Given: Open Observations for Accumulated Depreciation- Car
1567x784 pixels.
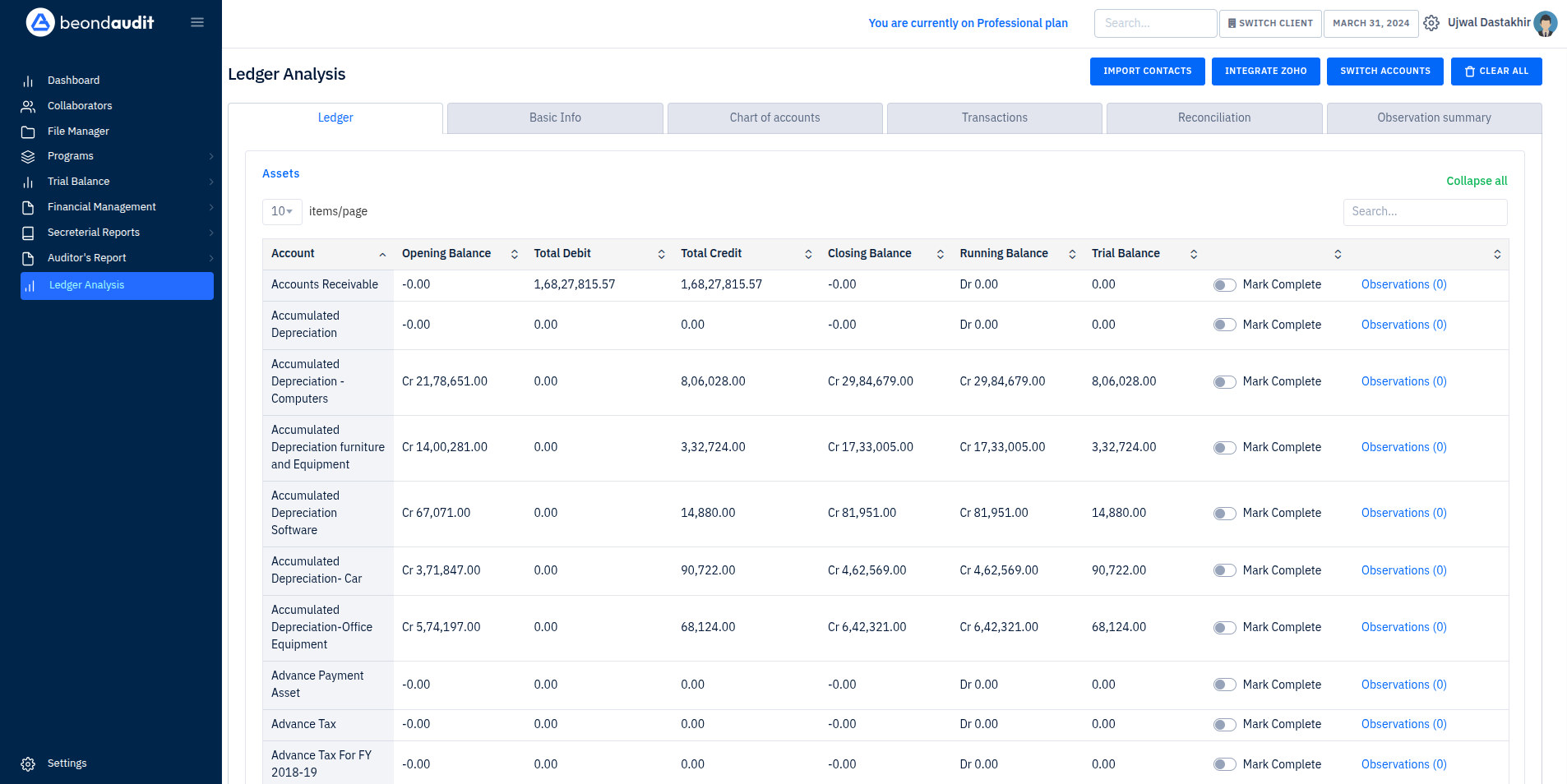Looking at the screenshot, I should [x=1403, y=570].
